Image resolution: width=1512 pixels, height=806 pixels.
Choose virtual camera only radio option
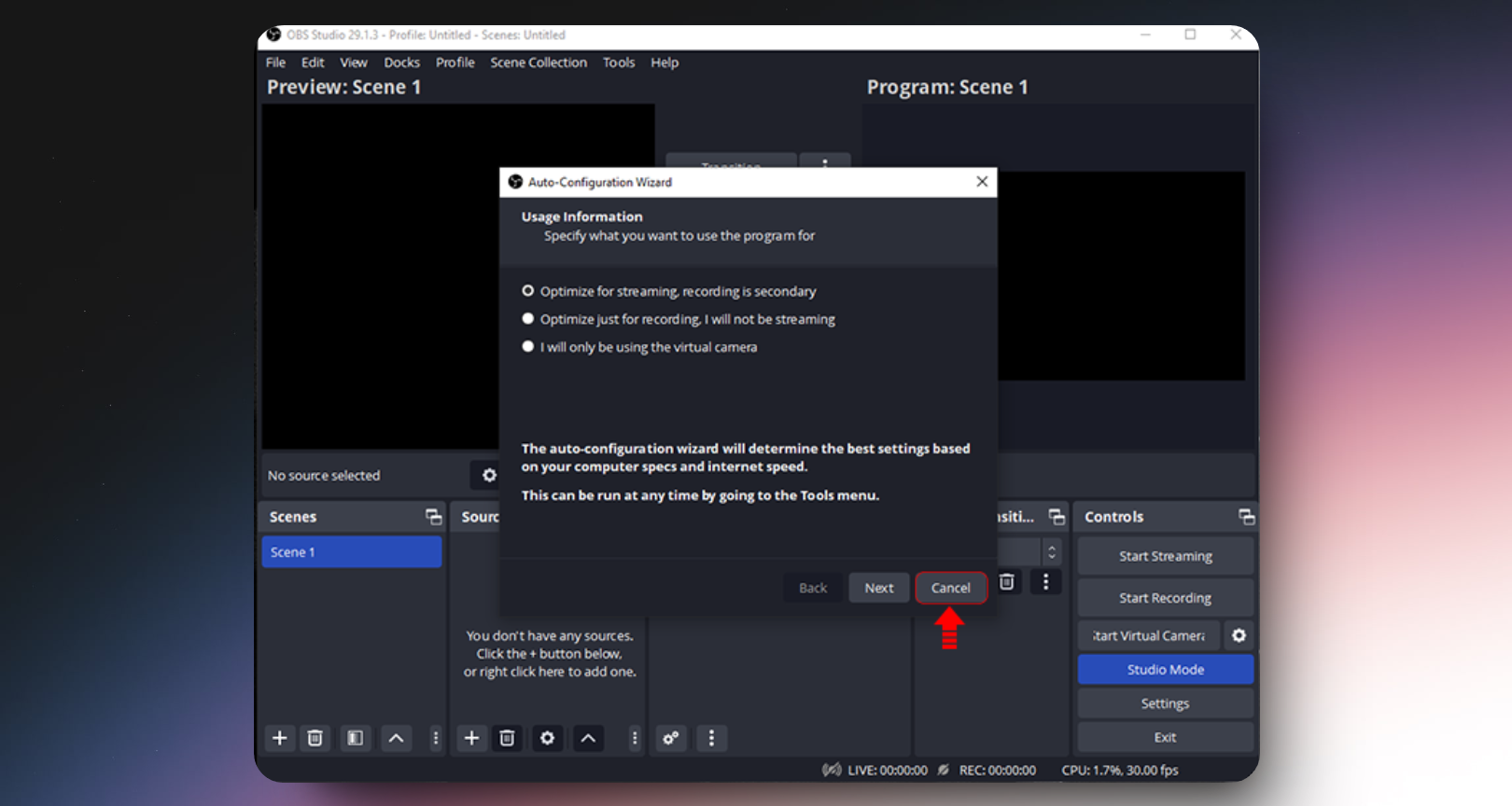tap(528, 346)
